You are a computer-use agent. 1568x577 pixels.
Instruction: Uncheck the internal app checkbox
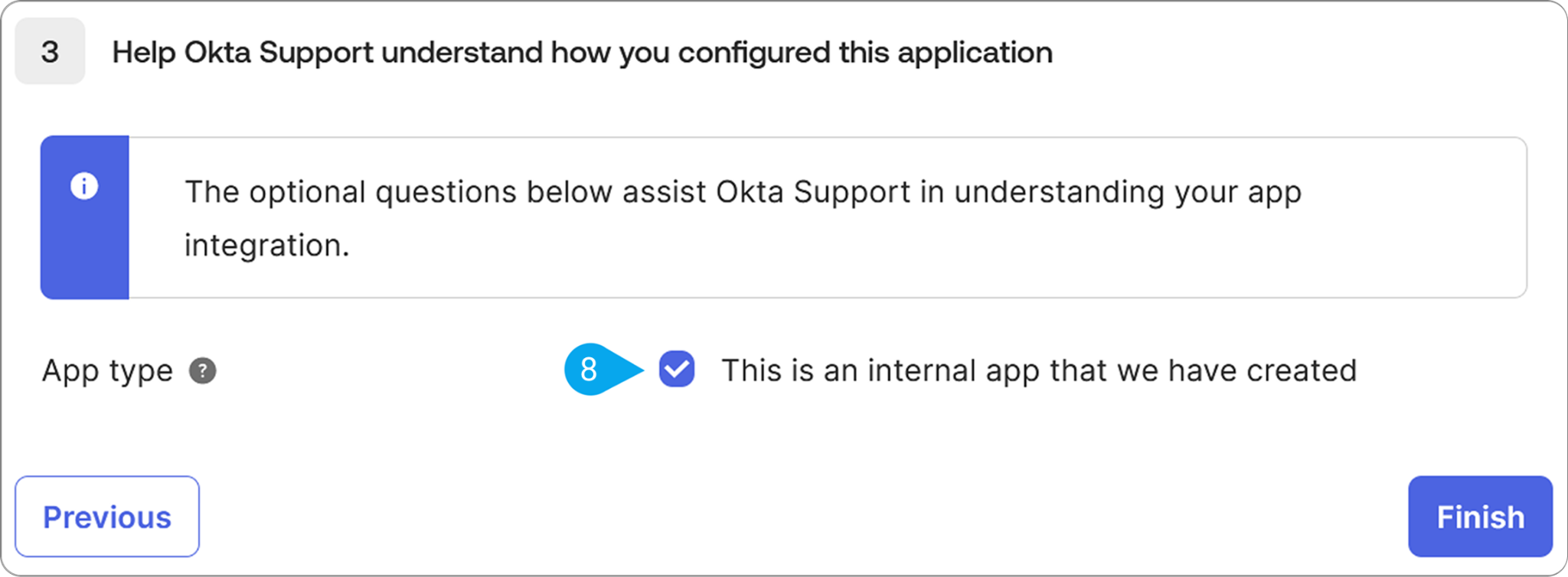coord(677,370)
